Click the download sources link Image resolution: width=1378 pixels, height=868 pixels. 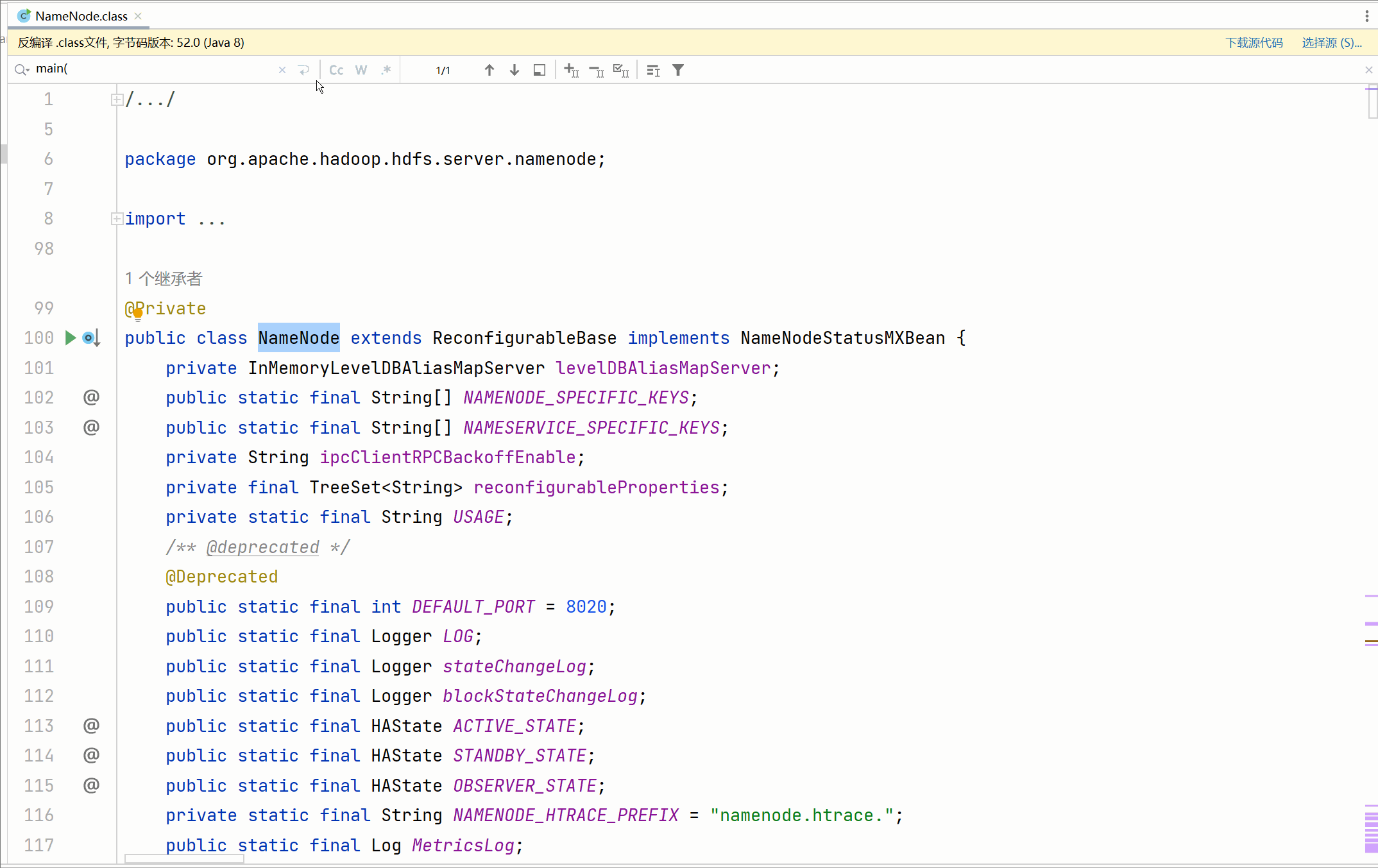coord(1254,42)
